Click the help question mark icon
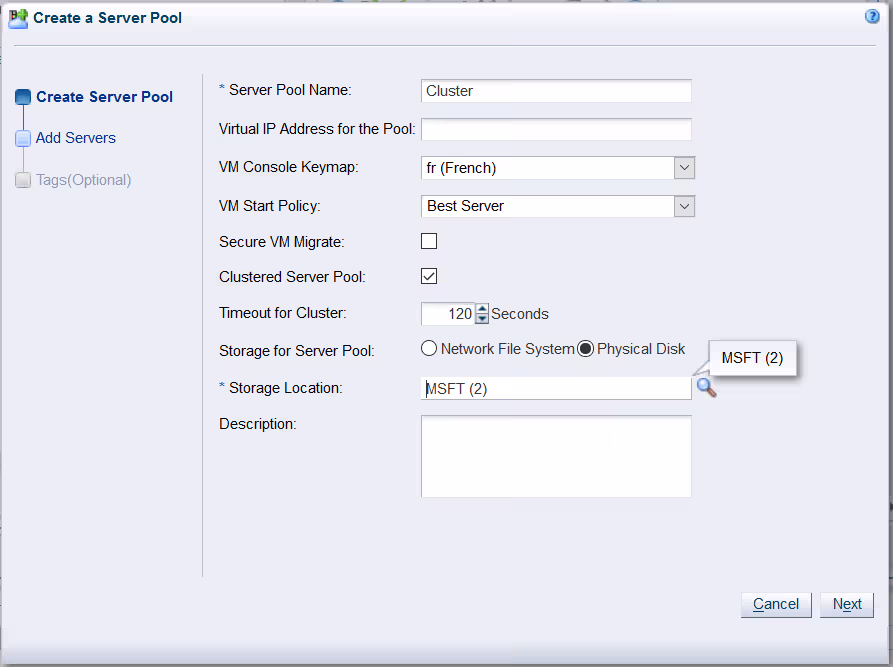The image size is (893, 667). point(872,17)
